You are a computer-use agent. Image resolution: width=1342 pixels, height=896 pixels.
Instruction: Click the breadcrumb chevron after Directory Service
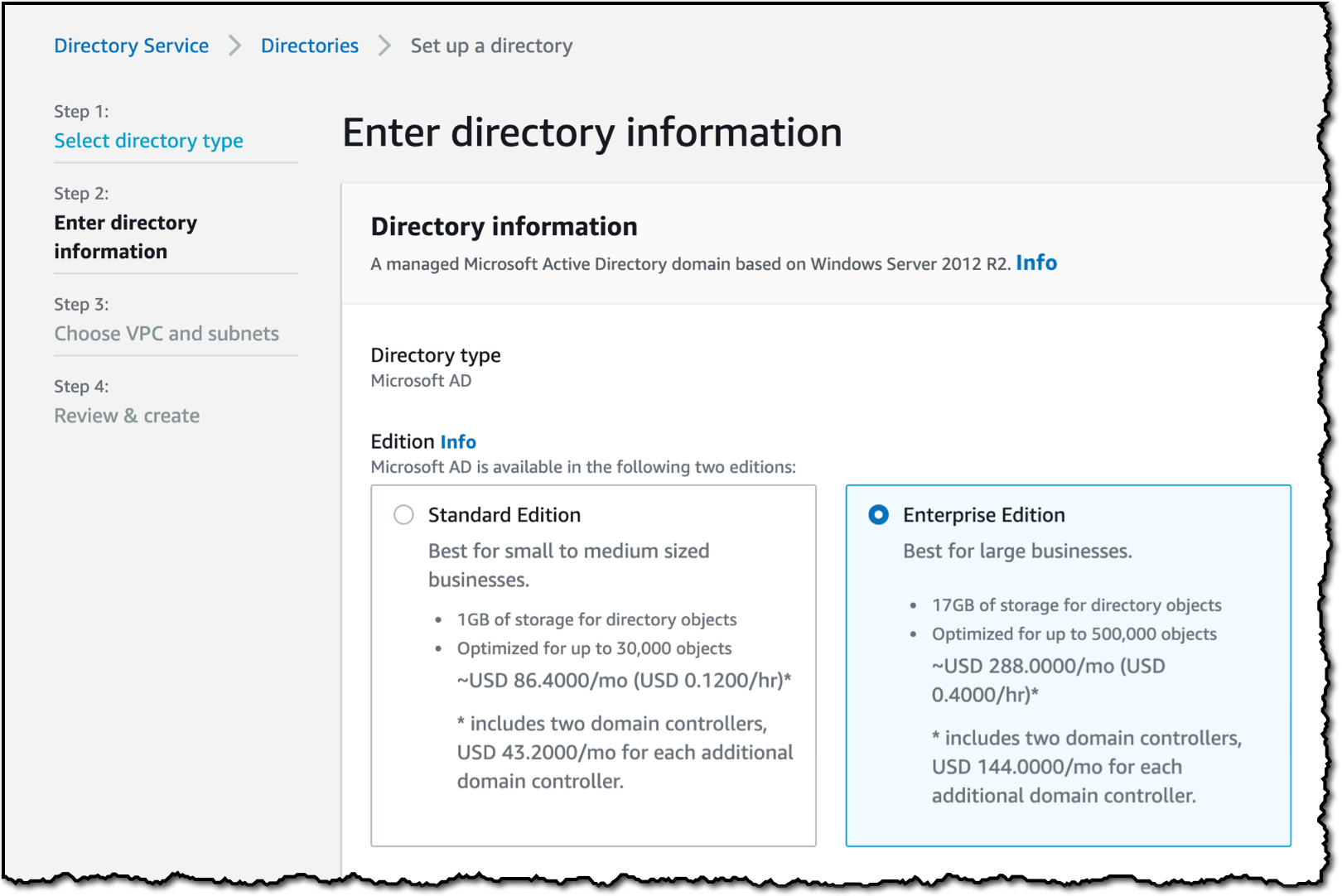coord(234,46)
